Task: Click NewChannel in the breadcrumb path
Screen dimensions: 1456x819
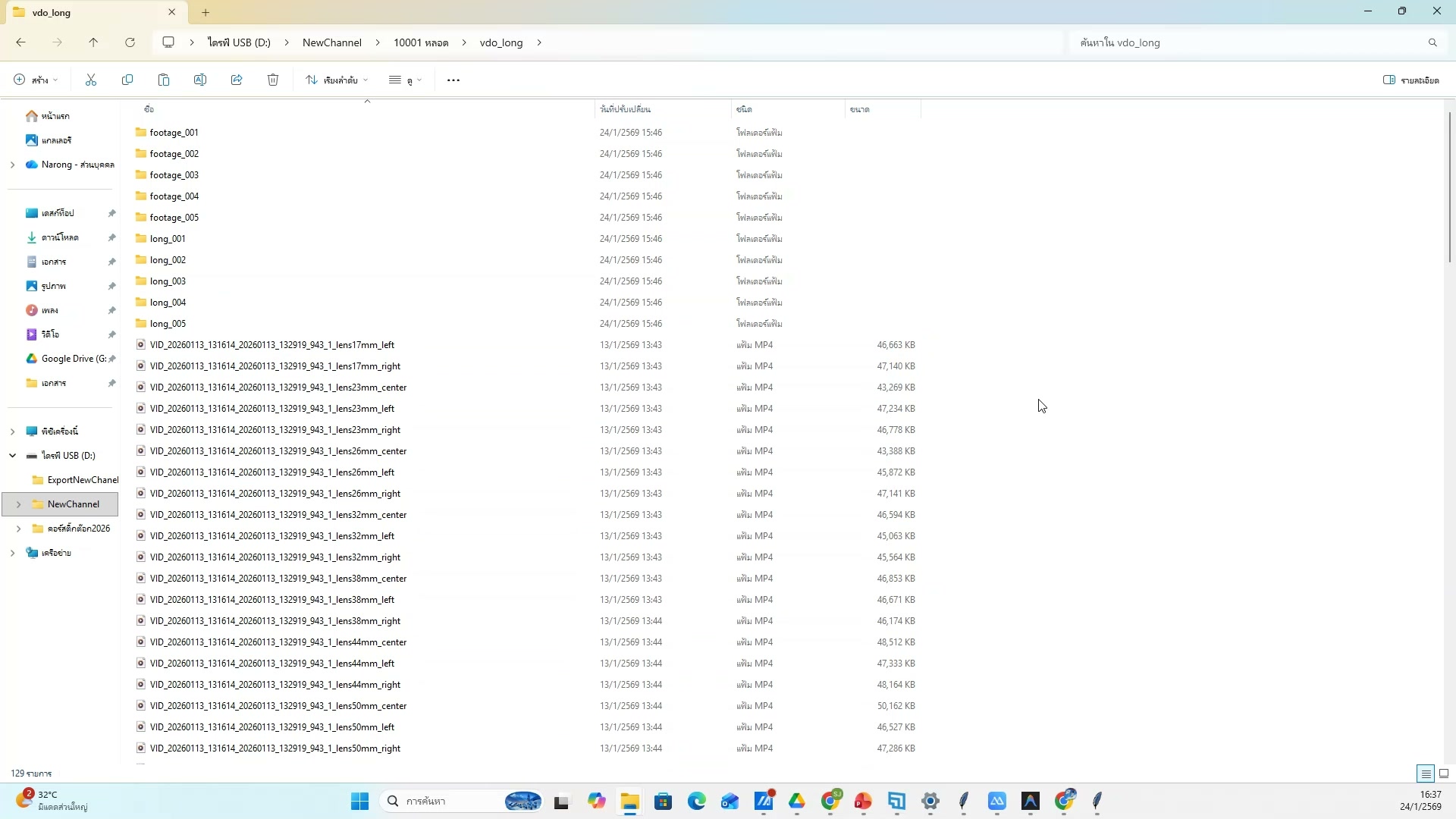Action: [x=331, y=42]
